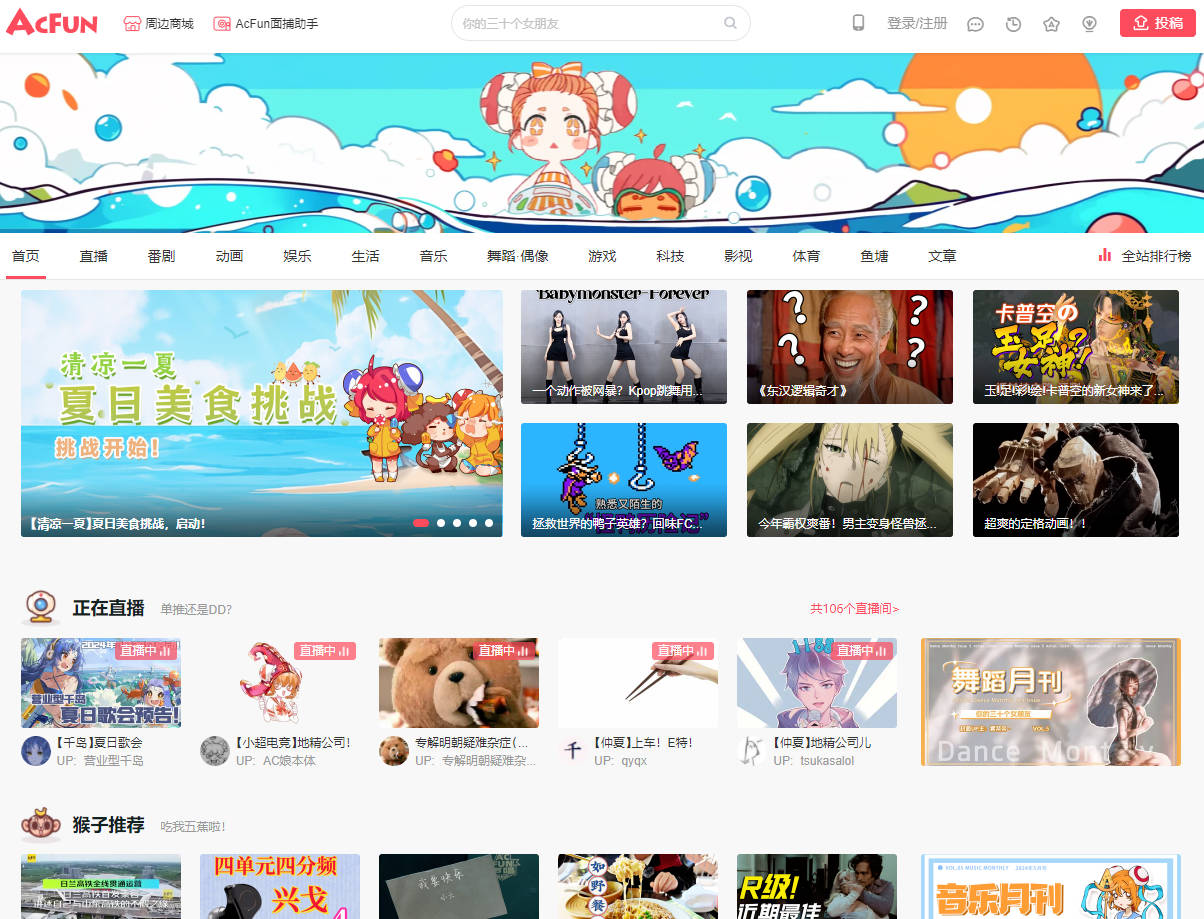Image resolution: width=1204 pixels, height=919 pixels.
Task: Open favorites star icon
Action: (x=1051, y=24)
